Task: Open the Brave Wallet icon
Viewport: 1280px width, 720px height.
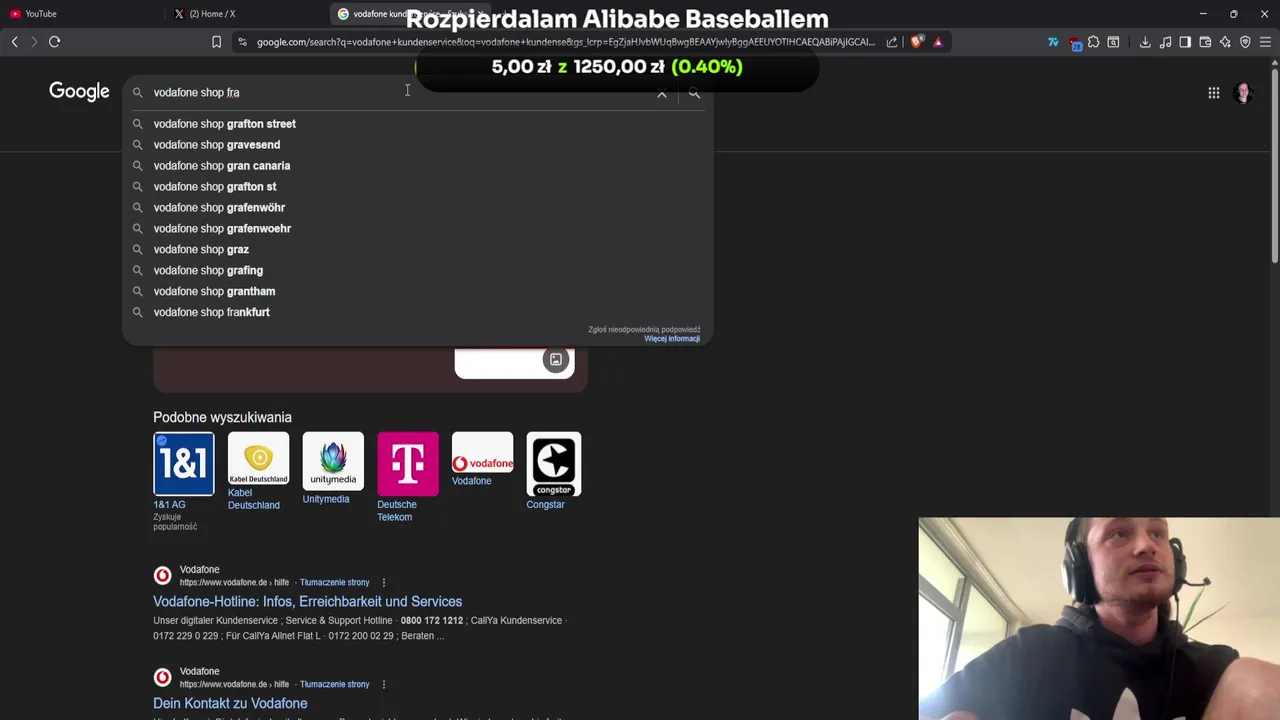Action: pyautogui.click(x=1205, y=42)
